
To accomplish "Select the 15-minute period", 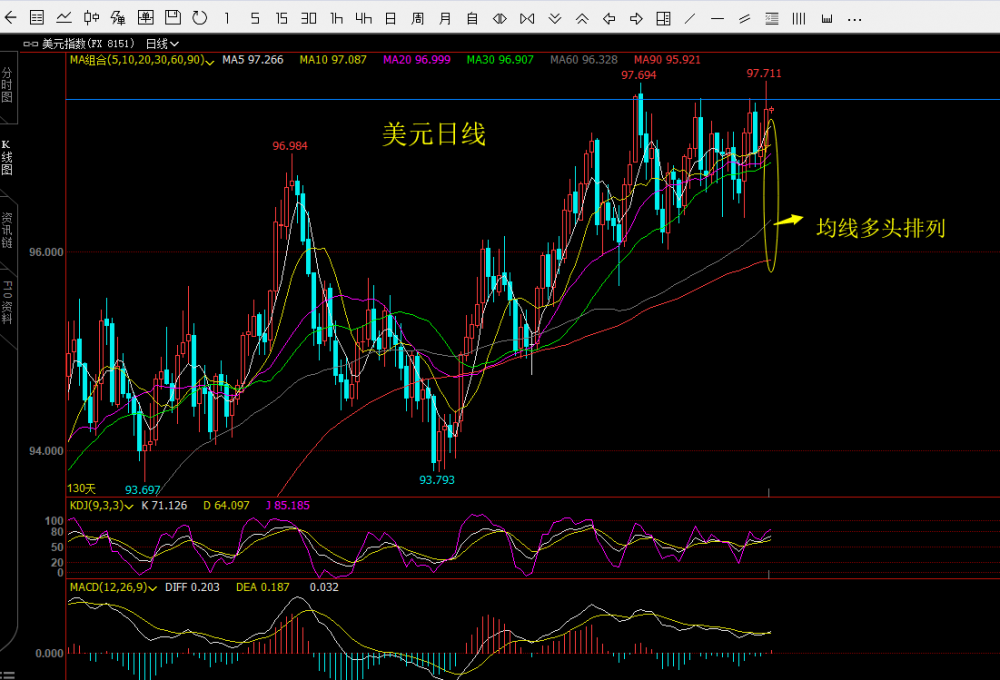I will 281,18.
